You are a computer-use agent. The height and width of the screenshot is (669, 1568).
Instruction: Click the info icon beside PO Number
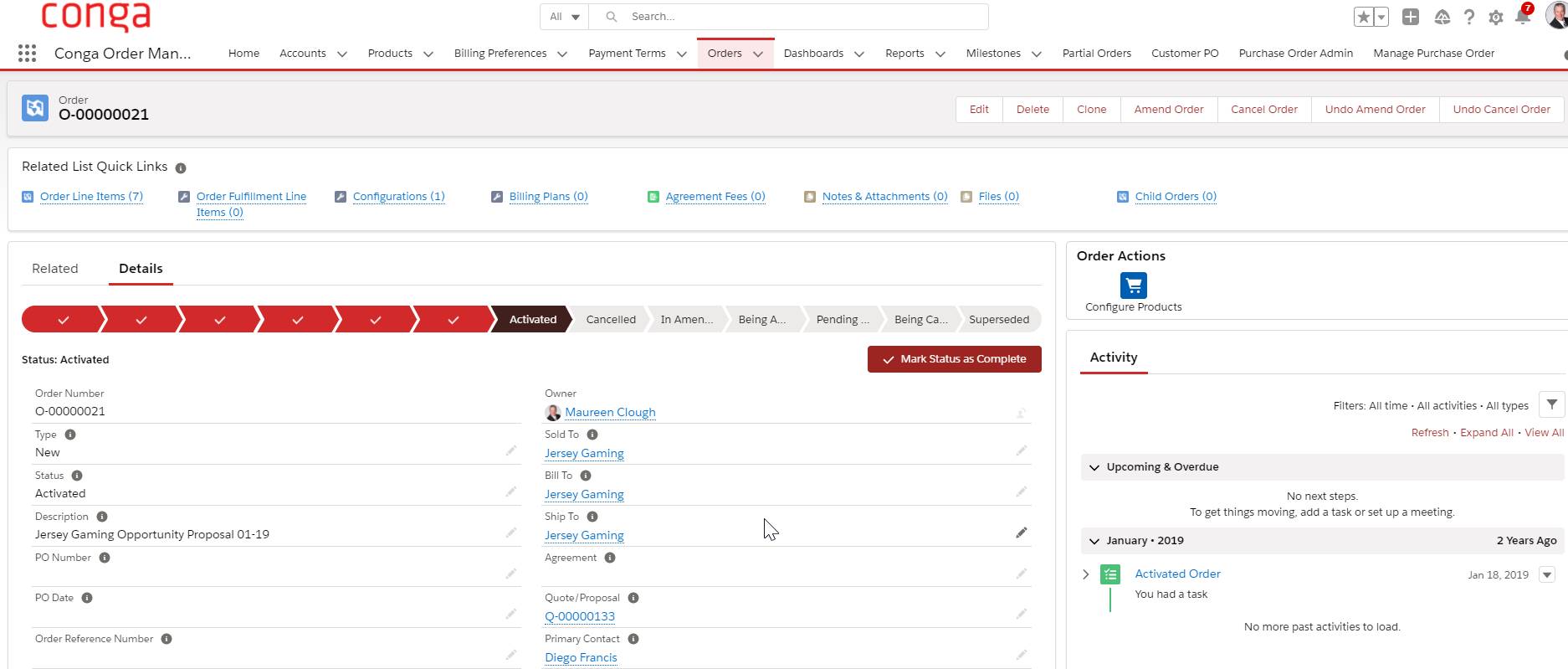pyautogui.click(x=105, y=558)
